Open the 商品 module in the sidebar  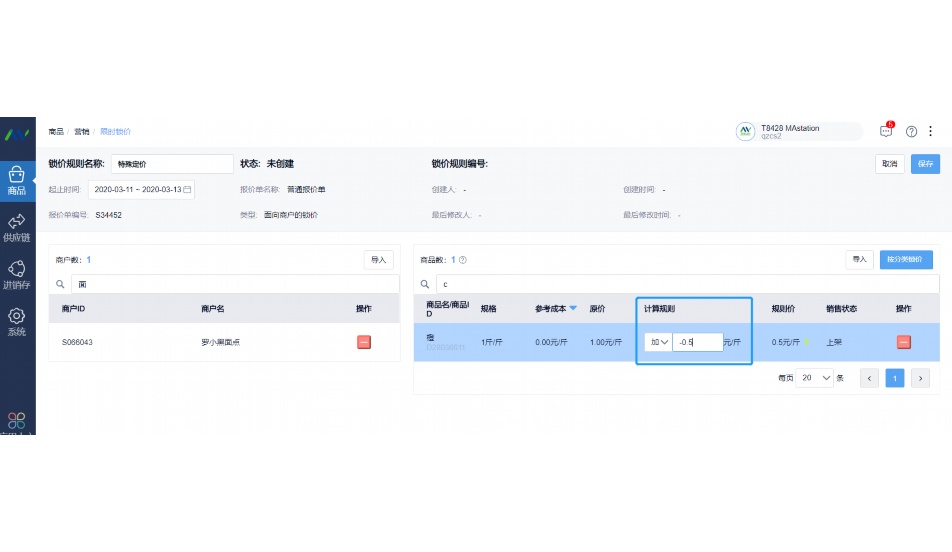17,180
